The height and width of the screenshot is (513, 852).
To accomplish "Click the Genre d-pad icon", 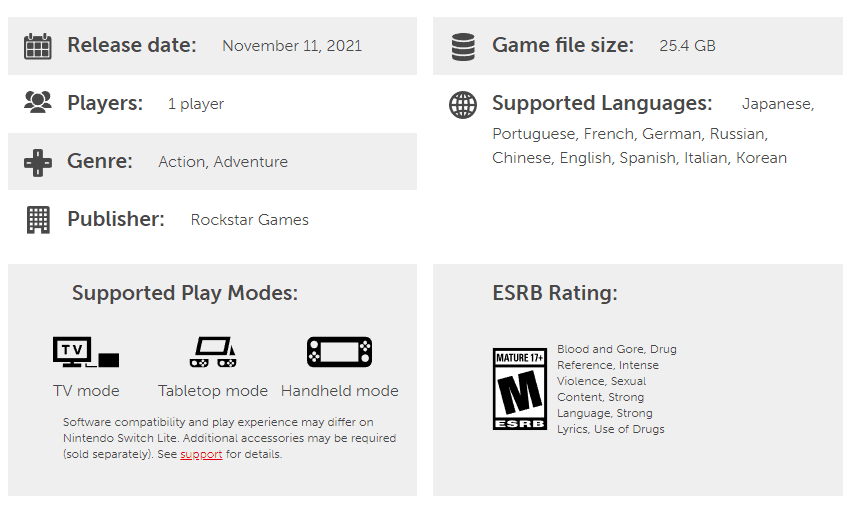I will 38,162.
